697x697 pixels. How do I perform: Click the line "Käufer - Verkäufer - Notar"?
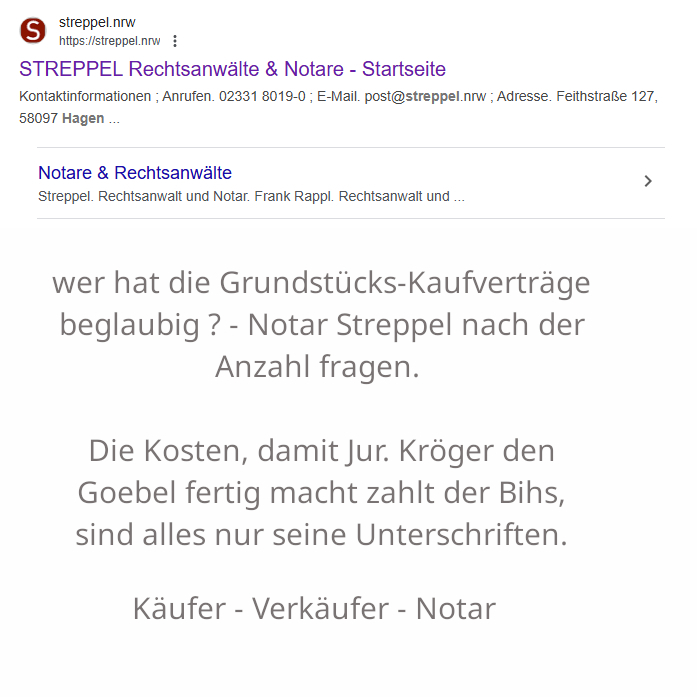(314, 608)
